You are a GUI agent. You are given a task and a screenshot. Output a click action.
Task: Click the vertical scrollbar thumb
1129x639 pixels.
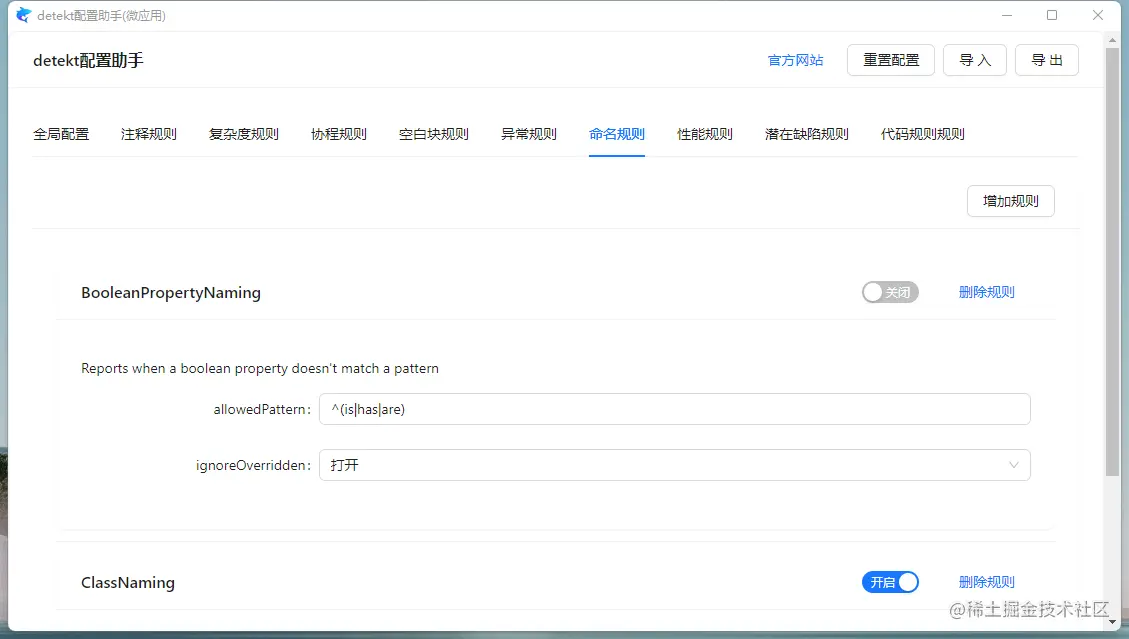point(1112,262)
